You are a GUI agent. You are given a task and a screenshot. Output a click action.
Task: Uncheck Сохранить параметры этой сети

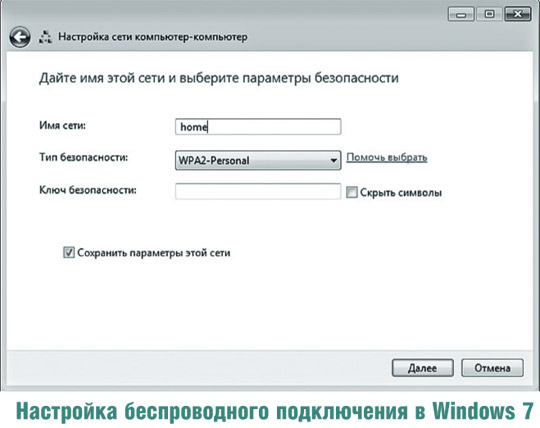pos(69,252)
